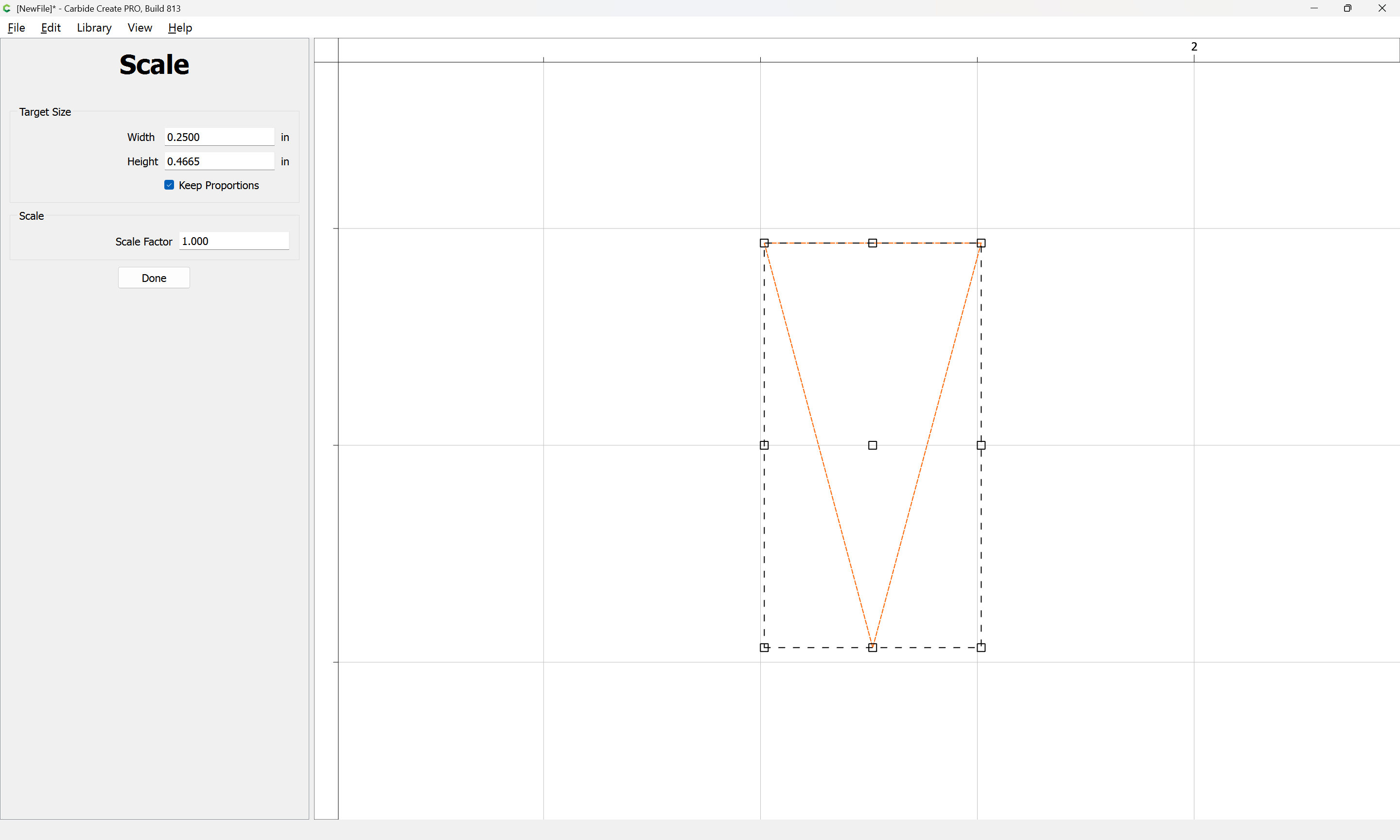The image size is (1400, 840).
Task: Select the bottom-center selection handle
Action: coord(873,647)
